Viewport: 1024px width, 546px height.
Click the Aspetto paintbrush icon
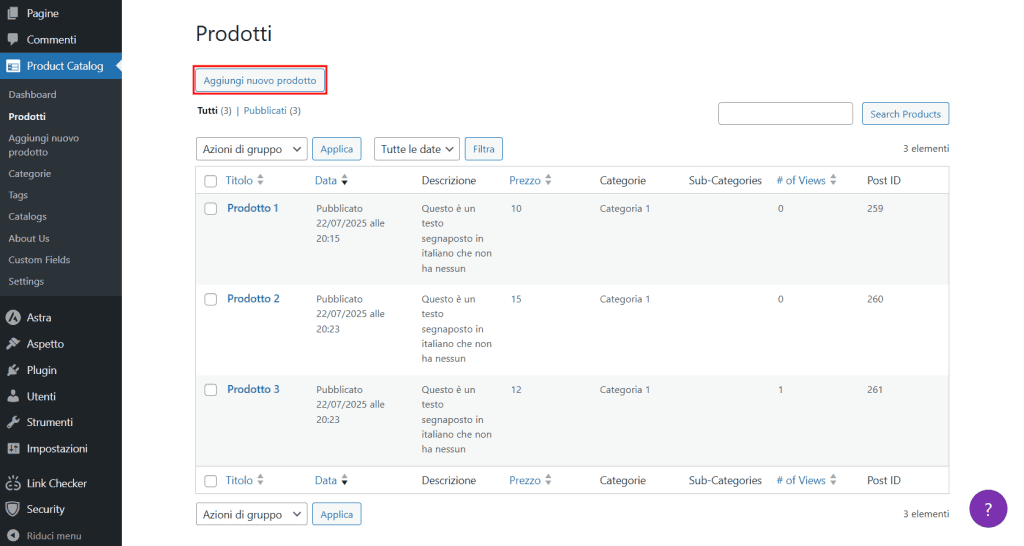tap(13, 344)
